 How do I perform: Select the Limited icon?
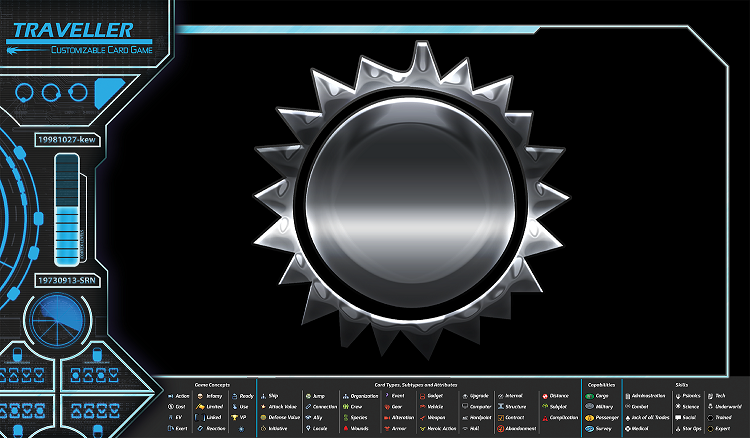(200, 406)
